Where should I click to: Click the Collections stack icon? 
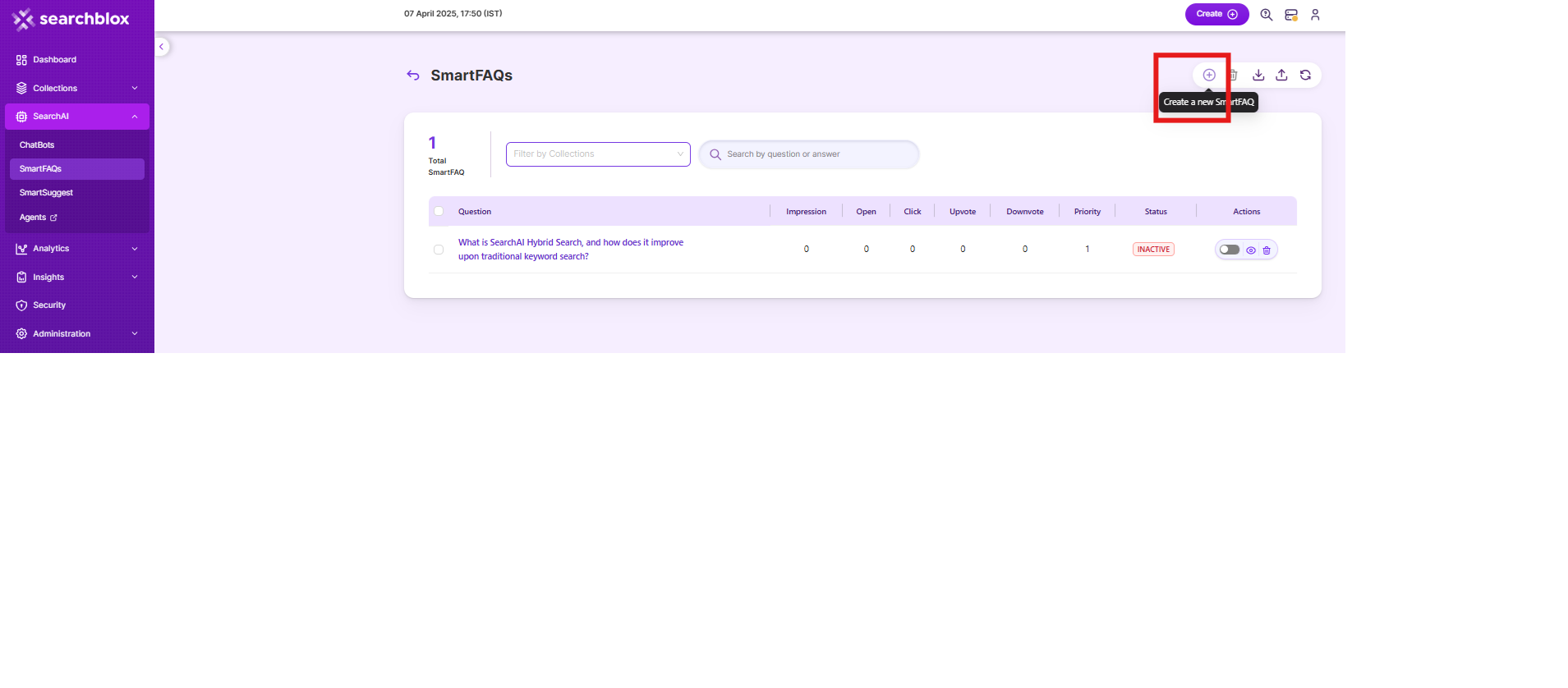tap(21, 88)
